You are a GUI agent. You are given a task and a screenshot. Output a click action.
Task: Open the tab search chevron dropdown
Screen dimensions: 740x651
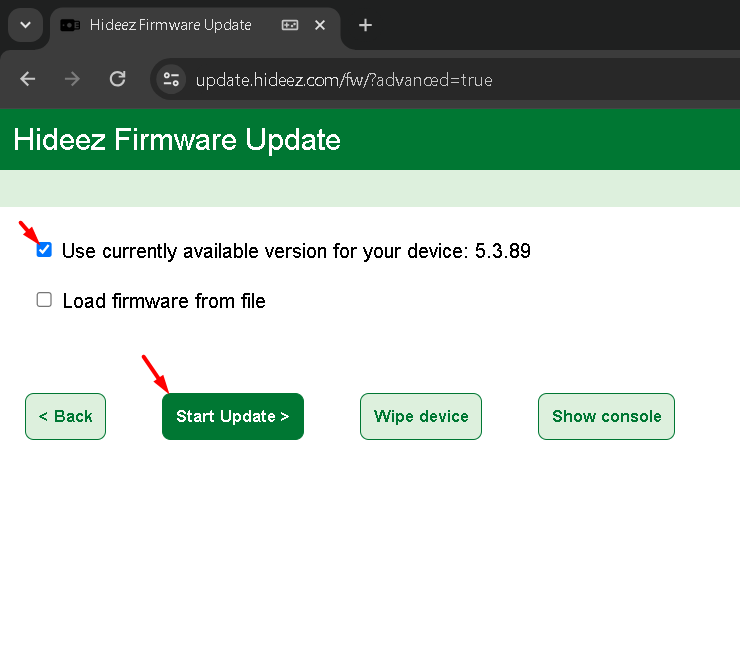[25, 25]
